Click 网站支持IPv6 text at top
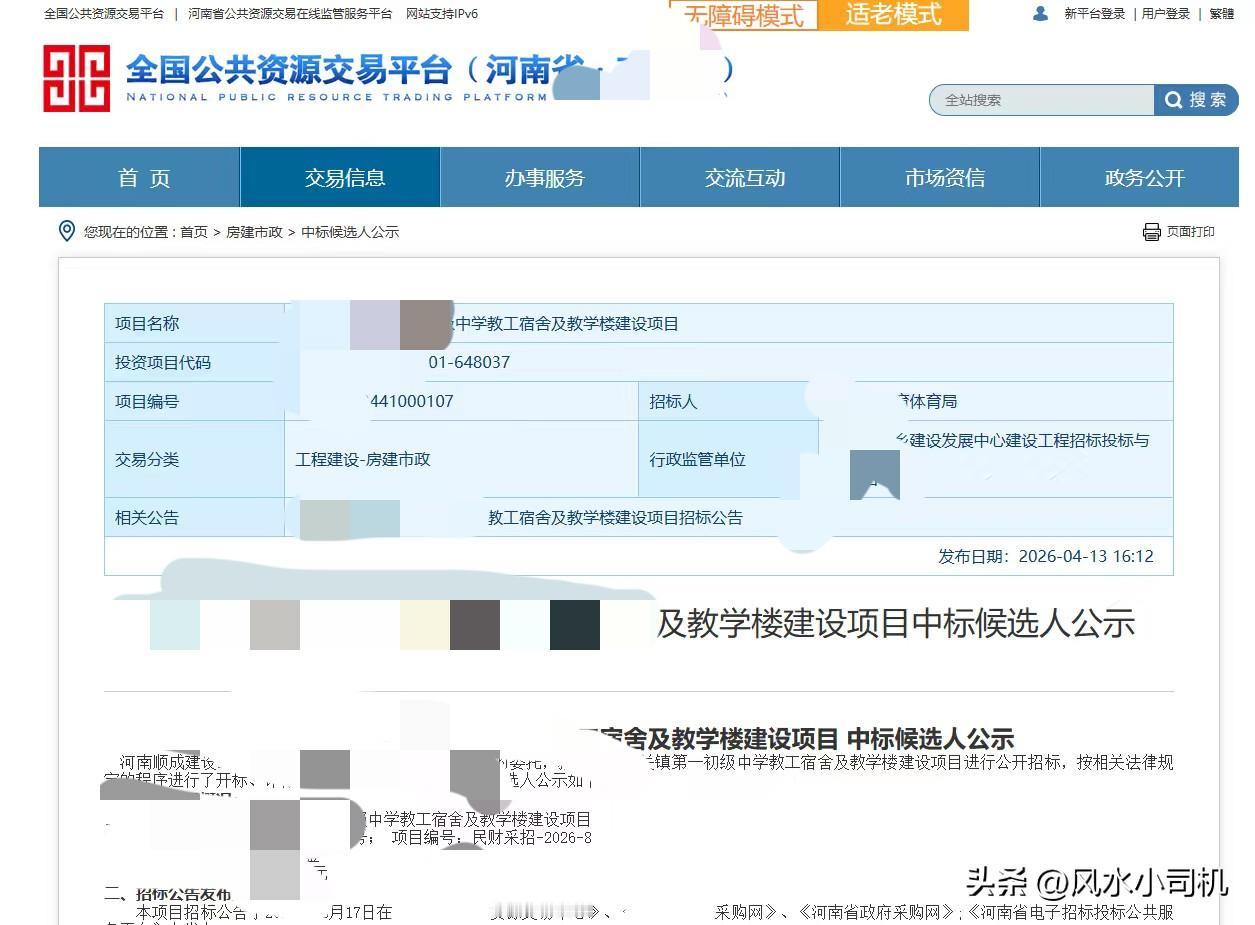 pos(442,13)
